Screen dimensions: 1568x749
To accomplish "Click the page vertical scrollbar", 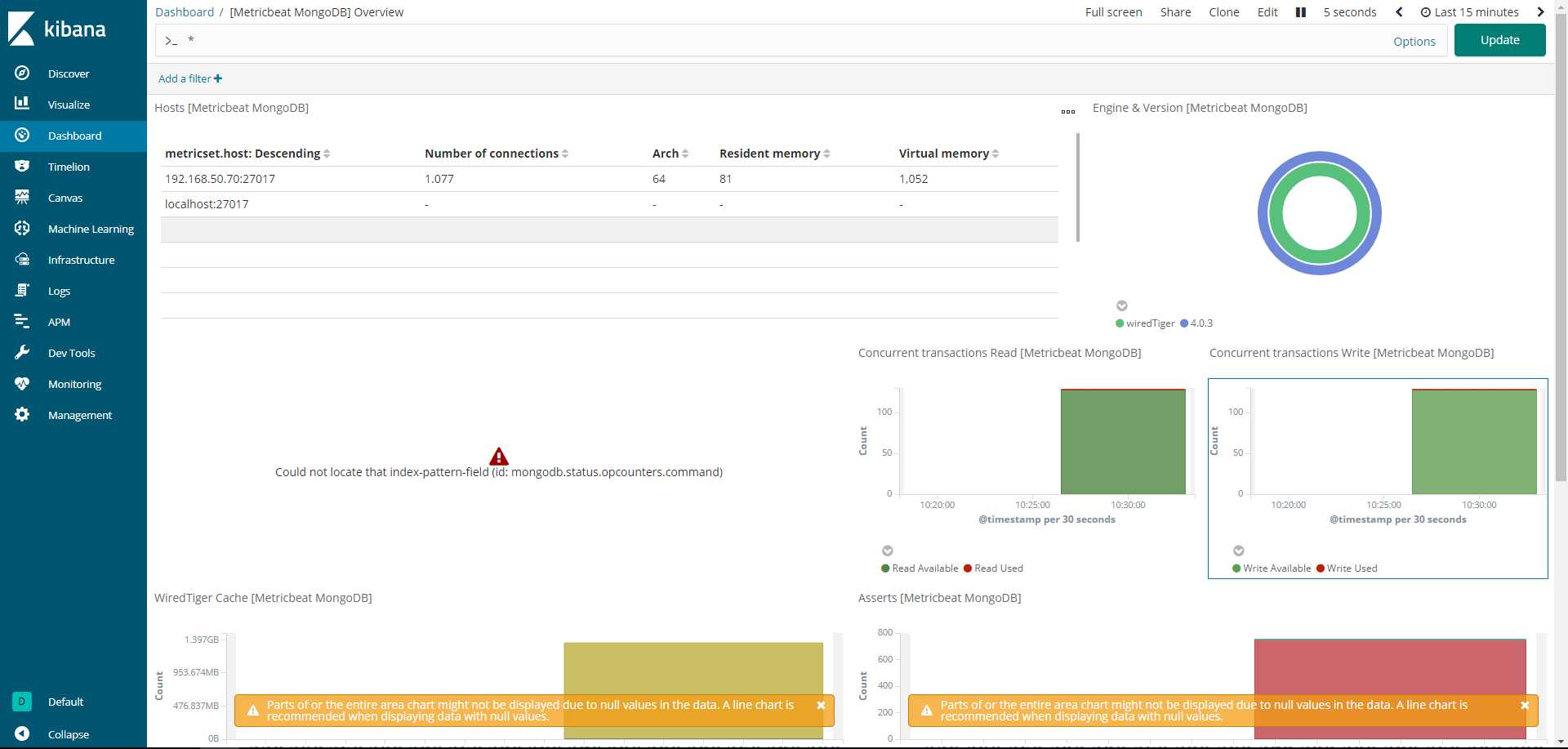I will click(x=1561, y=249).
